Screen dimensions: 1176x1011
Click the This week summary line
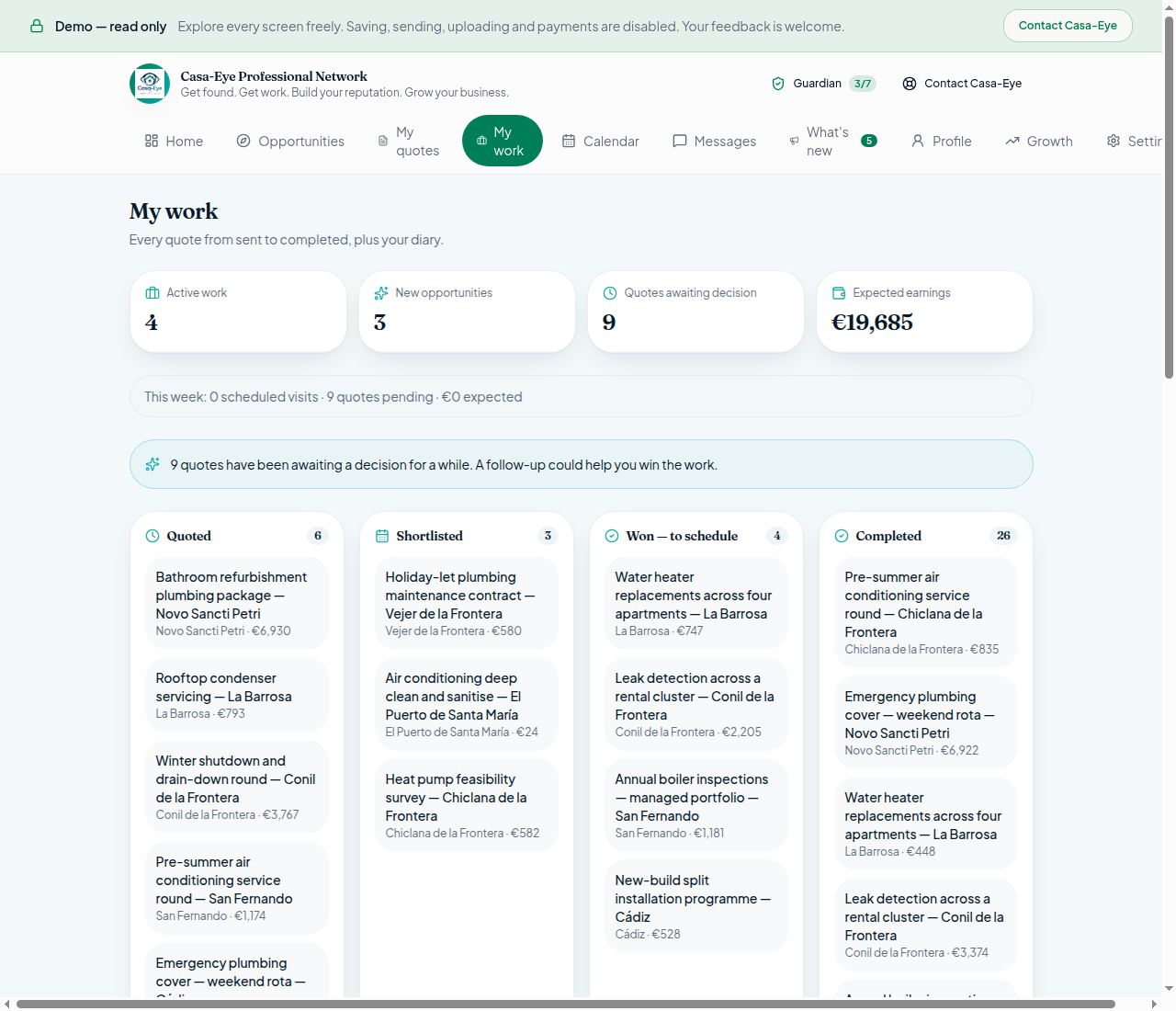[582, 396]
